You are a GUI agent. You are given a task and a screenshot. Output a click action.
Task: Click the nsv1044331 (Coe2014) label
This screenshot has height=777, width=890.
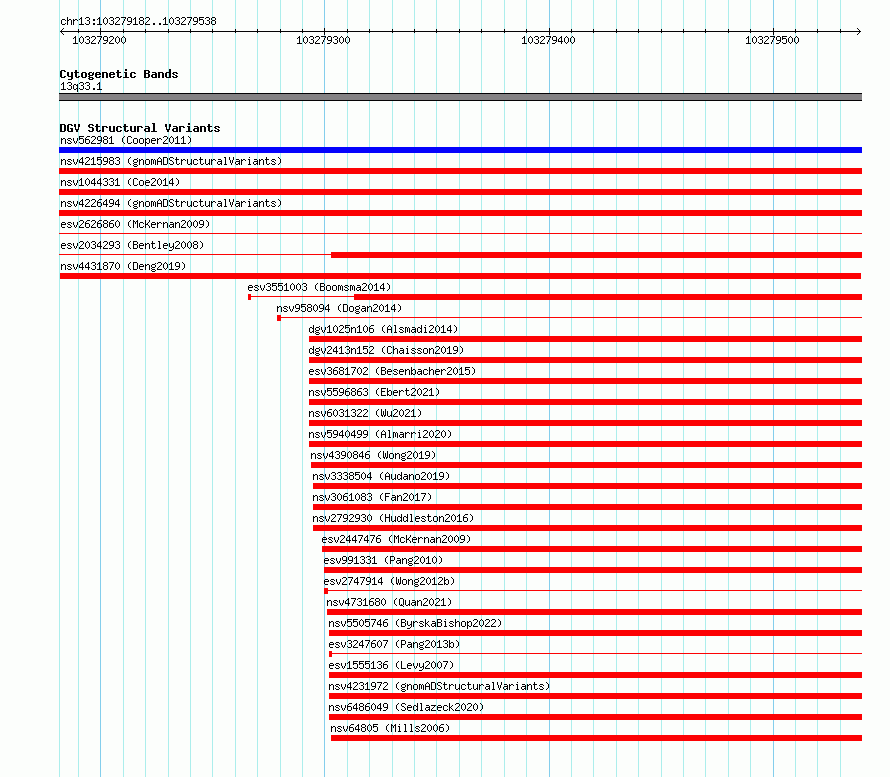pyautogui.click(x=120, y=182)
